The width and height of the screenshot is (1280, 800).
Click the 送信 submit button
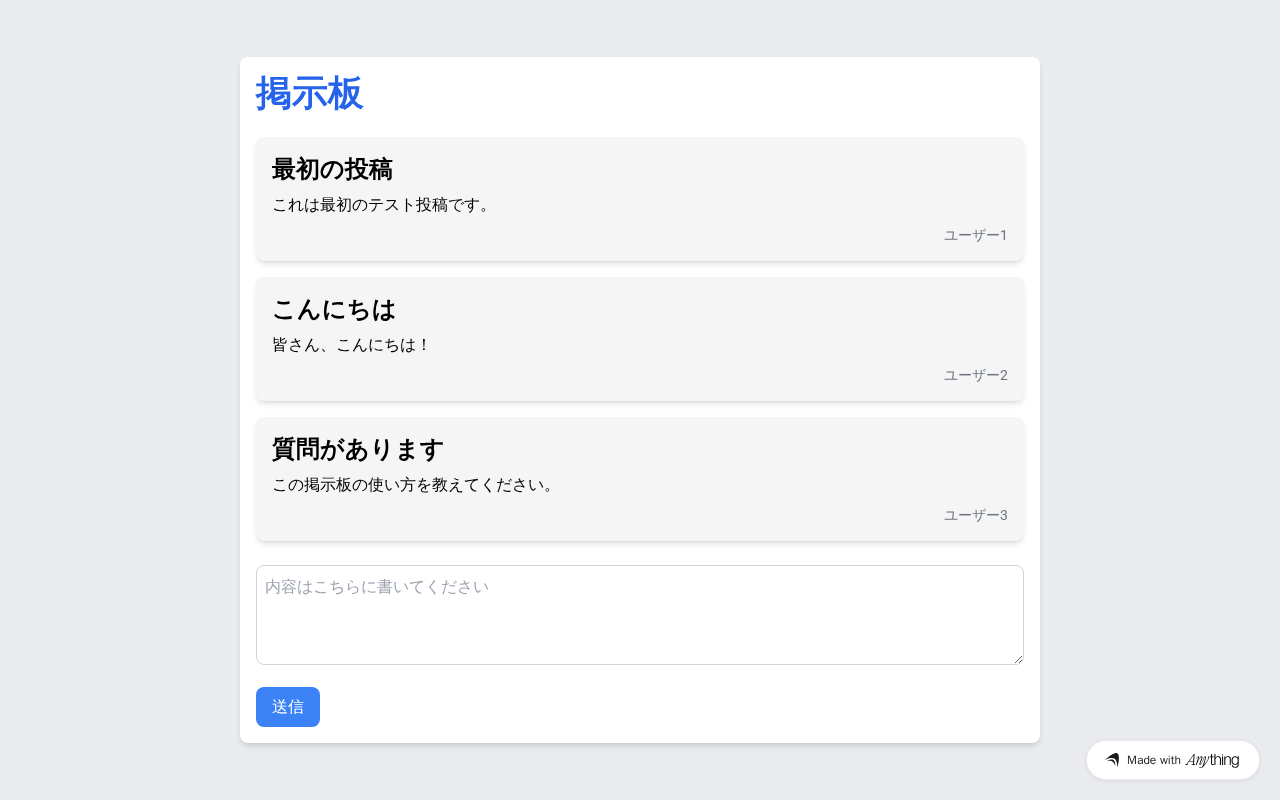[x=288, y=707]
